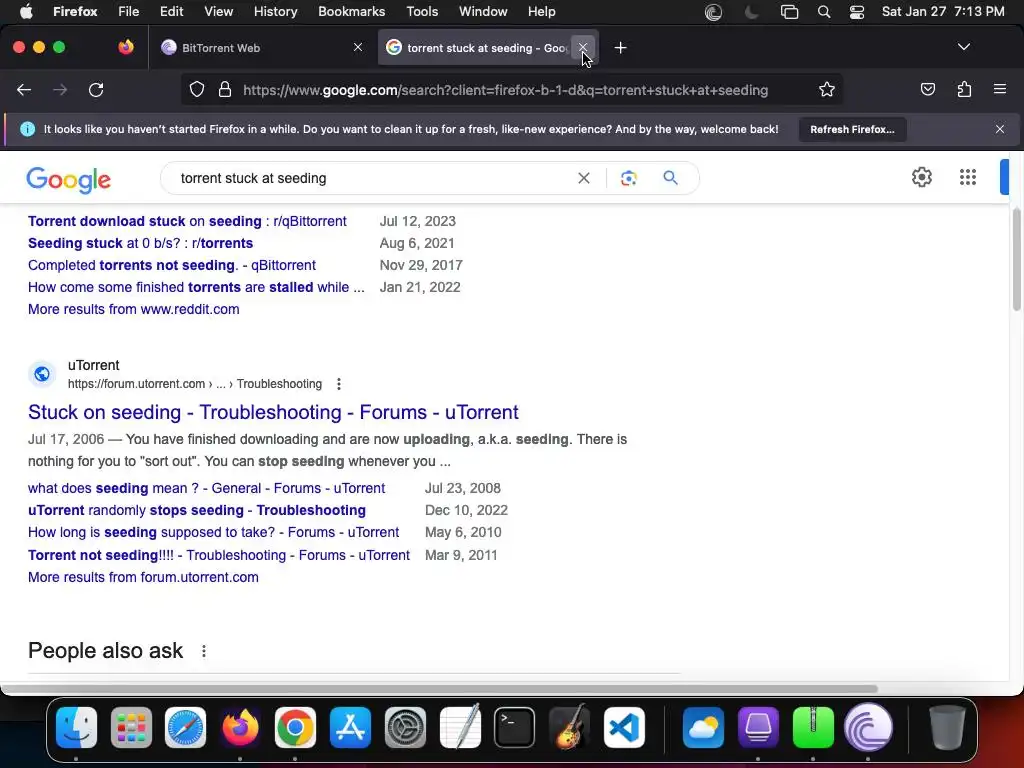
Task: Open Spotlight search in menu bar
Action: pyautogui.click(x=824, y=12)
